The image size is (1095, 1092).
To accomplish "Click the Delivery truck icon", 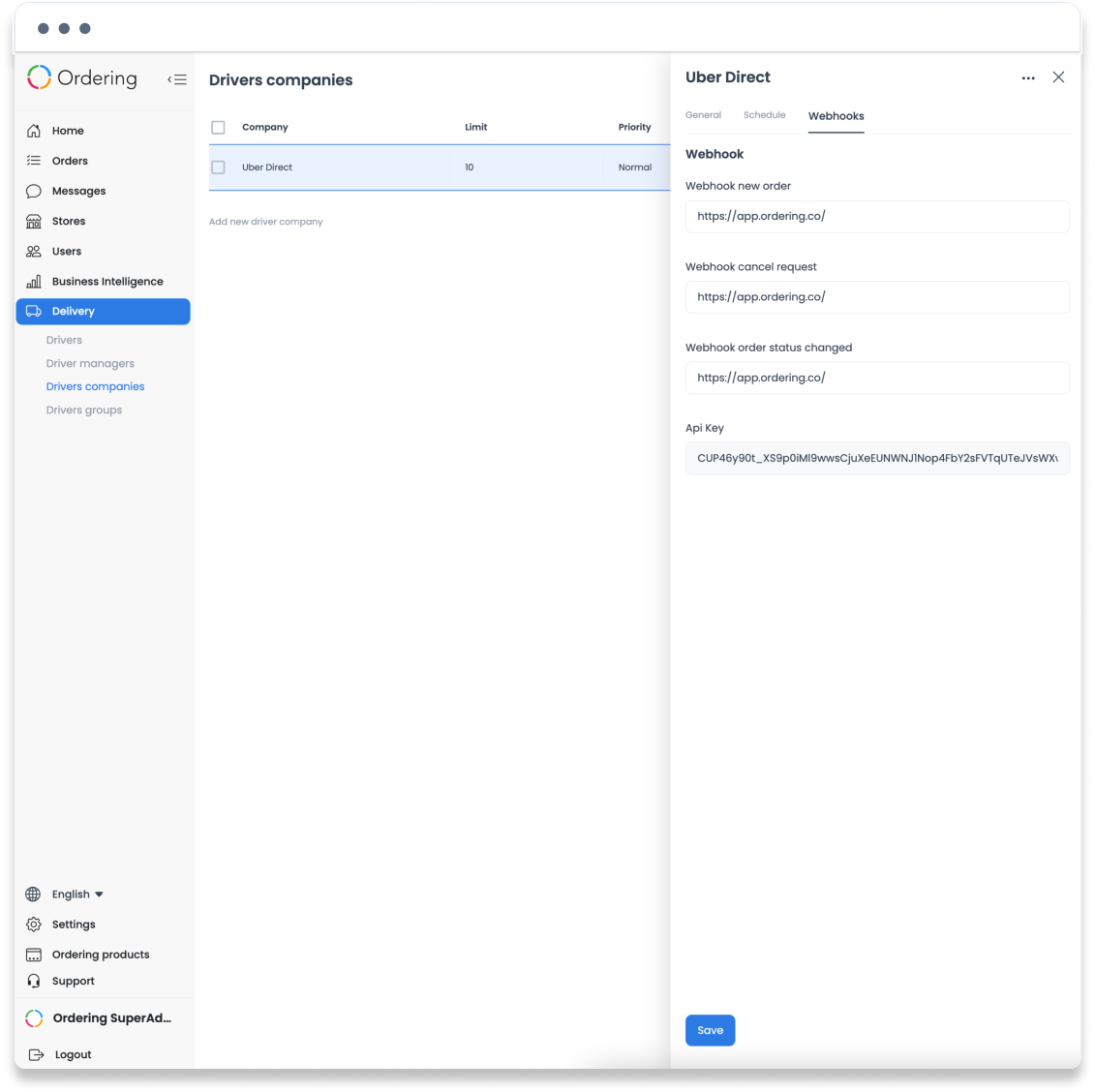I will click(x=34, y=312).
